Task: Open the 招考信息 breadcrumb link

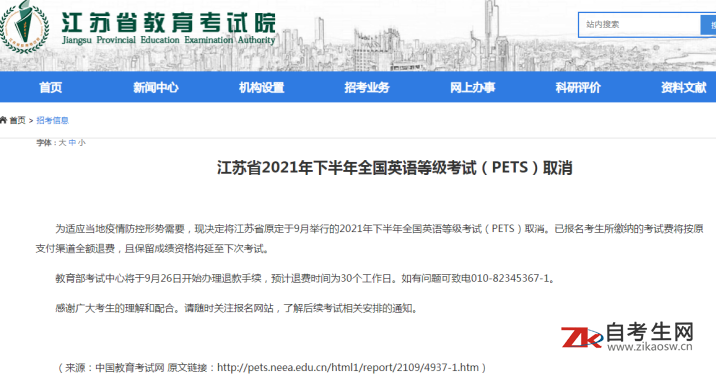Action: pyautogui.click(x=52, y=120)
